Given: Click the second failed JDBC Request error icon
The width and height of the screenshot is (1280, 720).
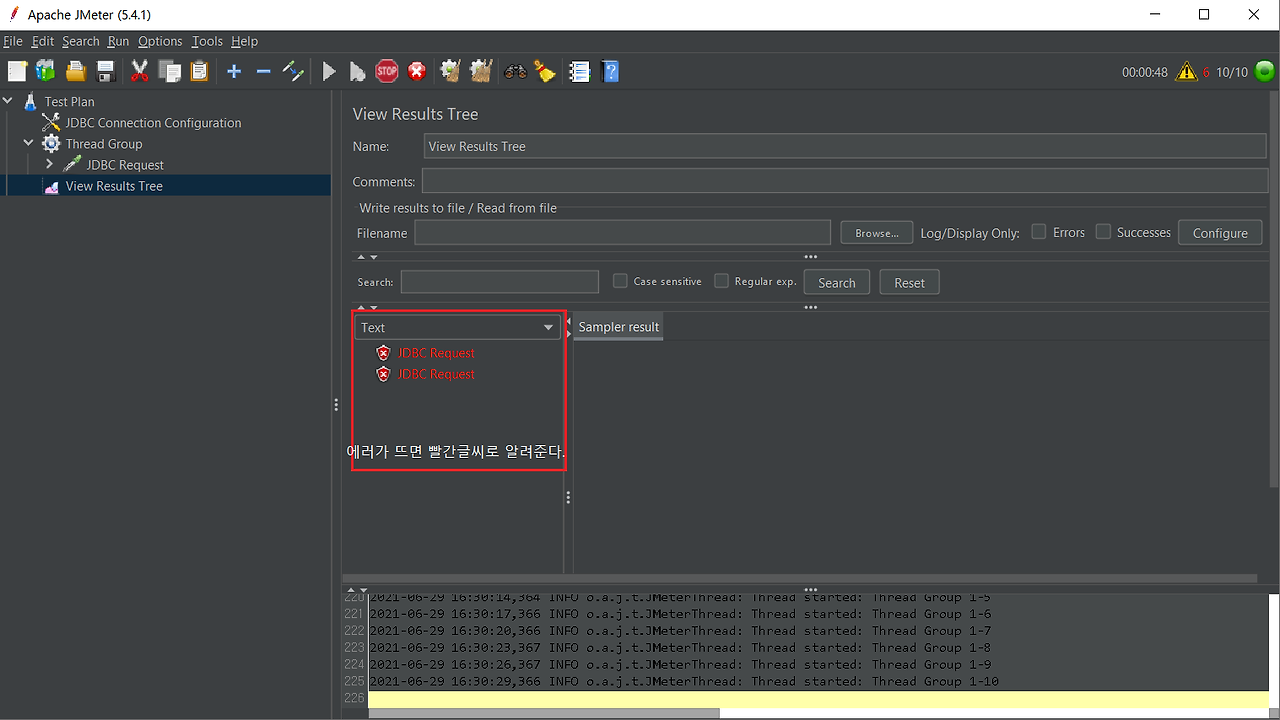Looking at the screenshot, I should 383,374.
